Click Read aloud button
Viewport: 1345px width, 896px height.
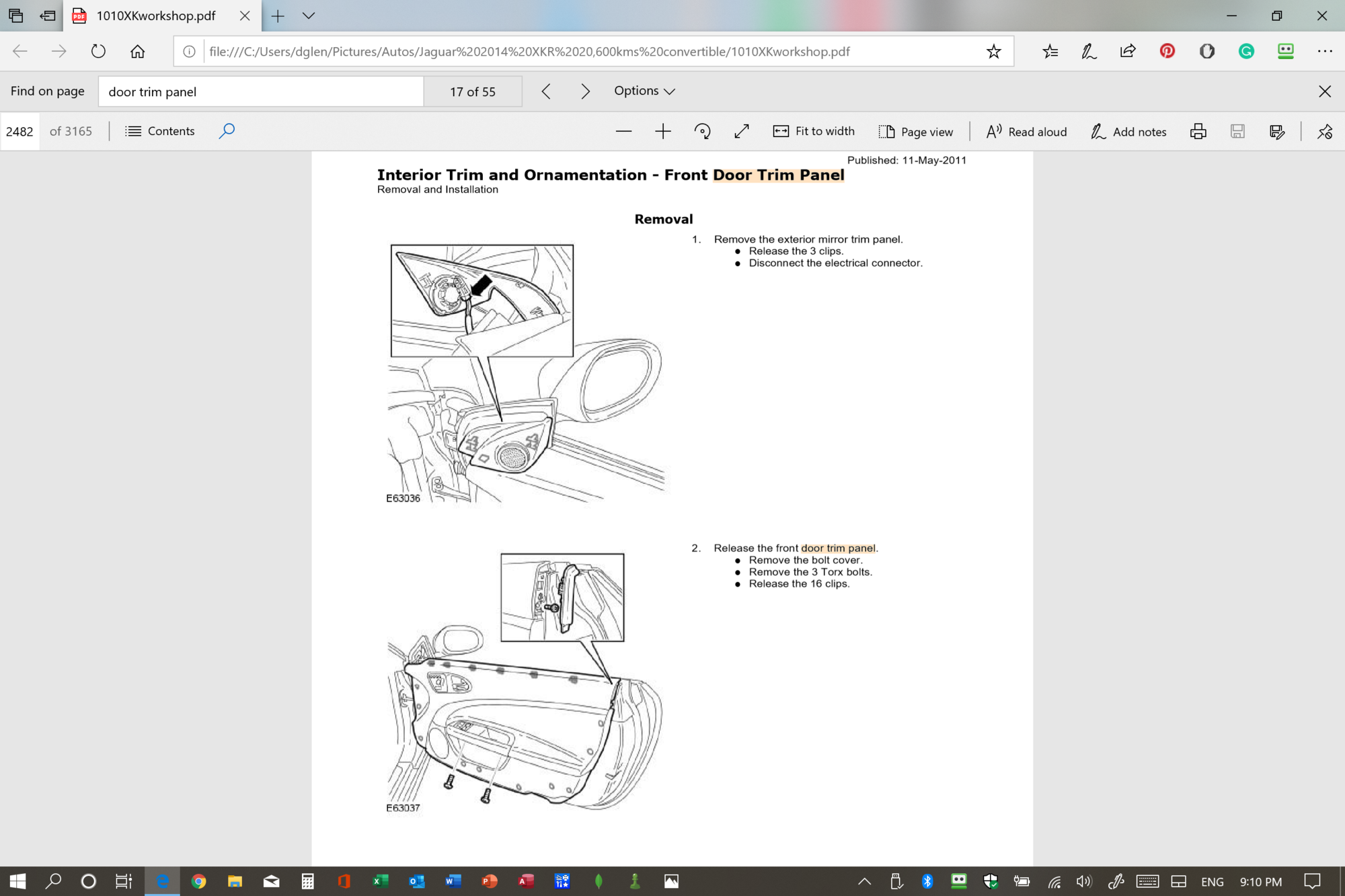coord(1026,132)
